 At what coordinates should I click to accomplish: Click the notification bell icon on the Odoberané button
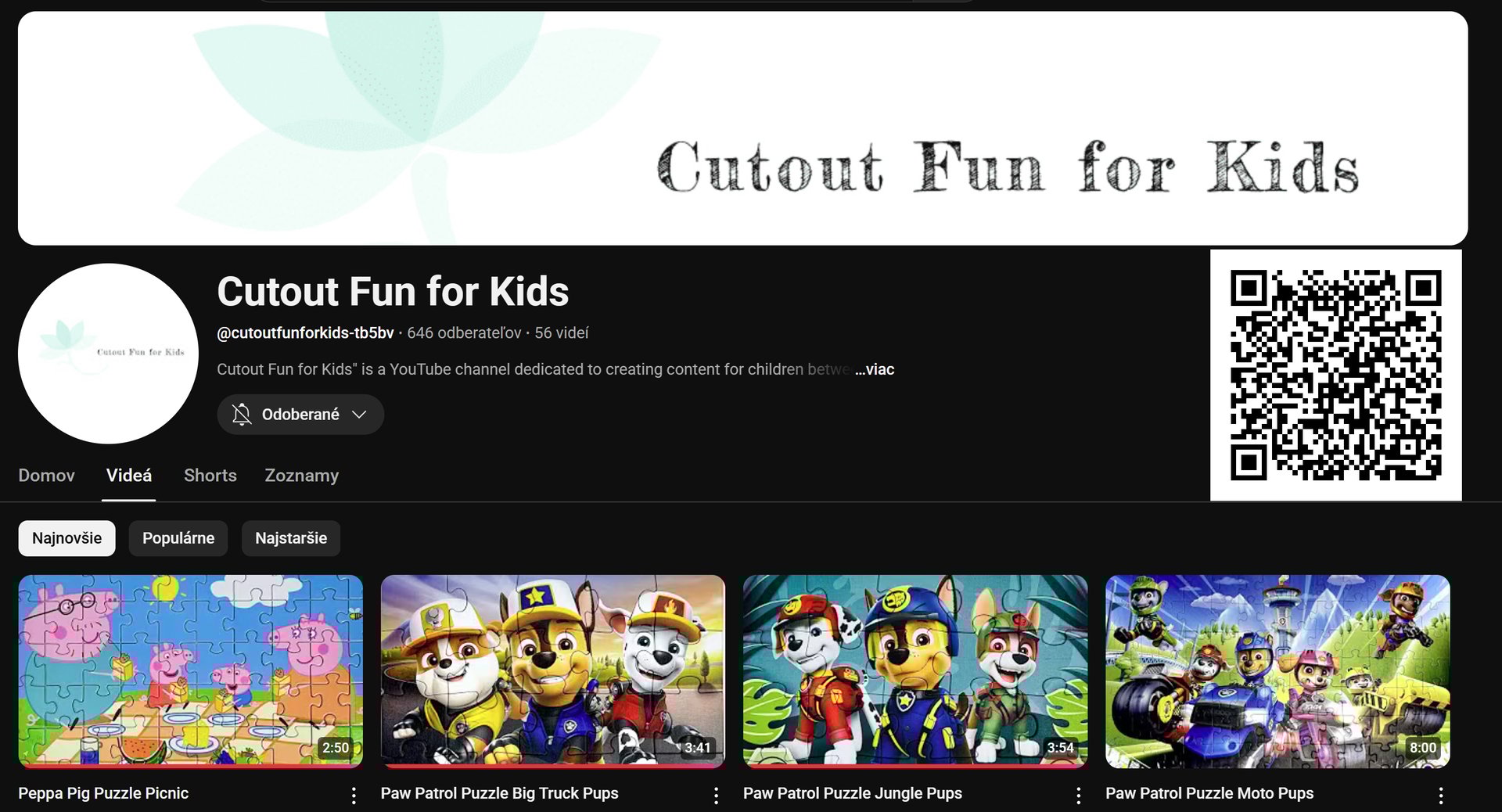click(242, 414)
